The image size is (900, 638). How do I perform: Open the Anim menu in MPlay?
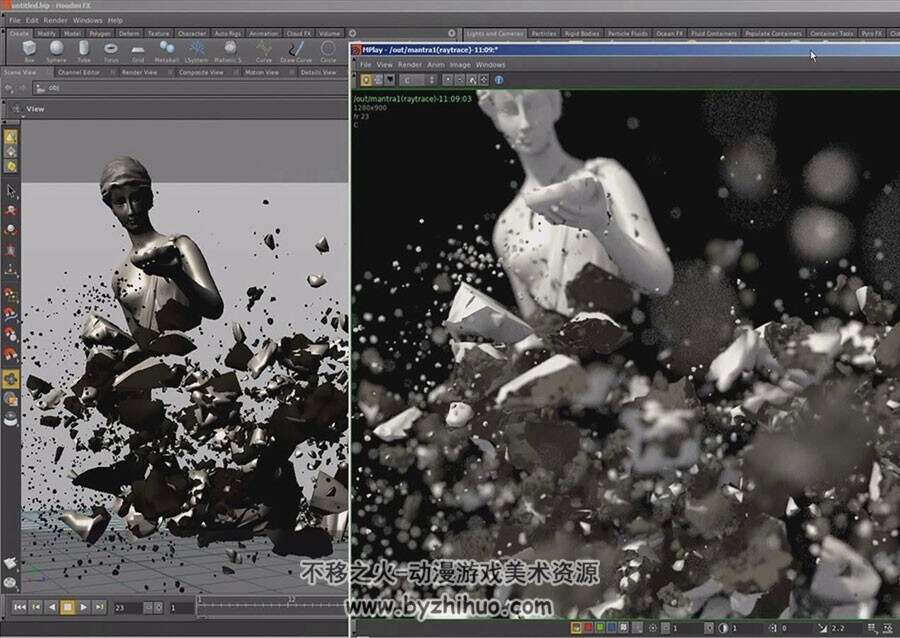[x=436, y=65]
